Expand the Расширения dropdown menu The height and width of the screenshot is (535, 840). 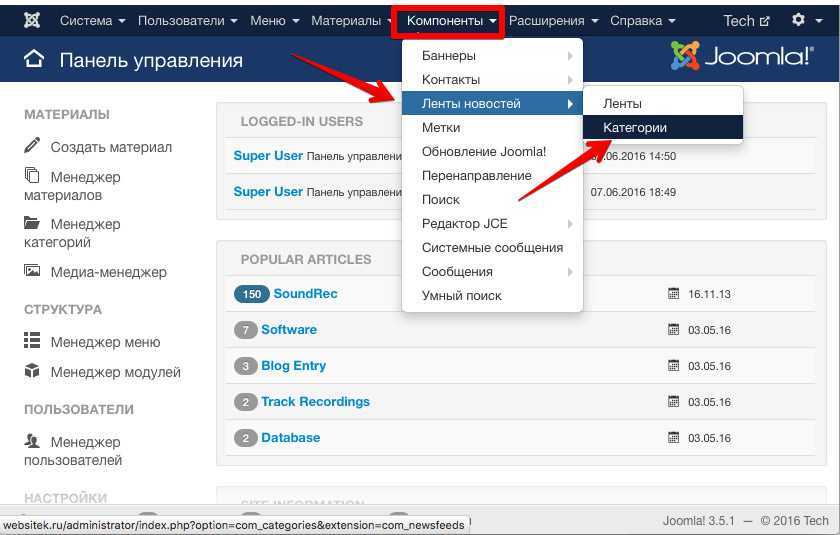coord(553,20)
